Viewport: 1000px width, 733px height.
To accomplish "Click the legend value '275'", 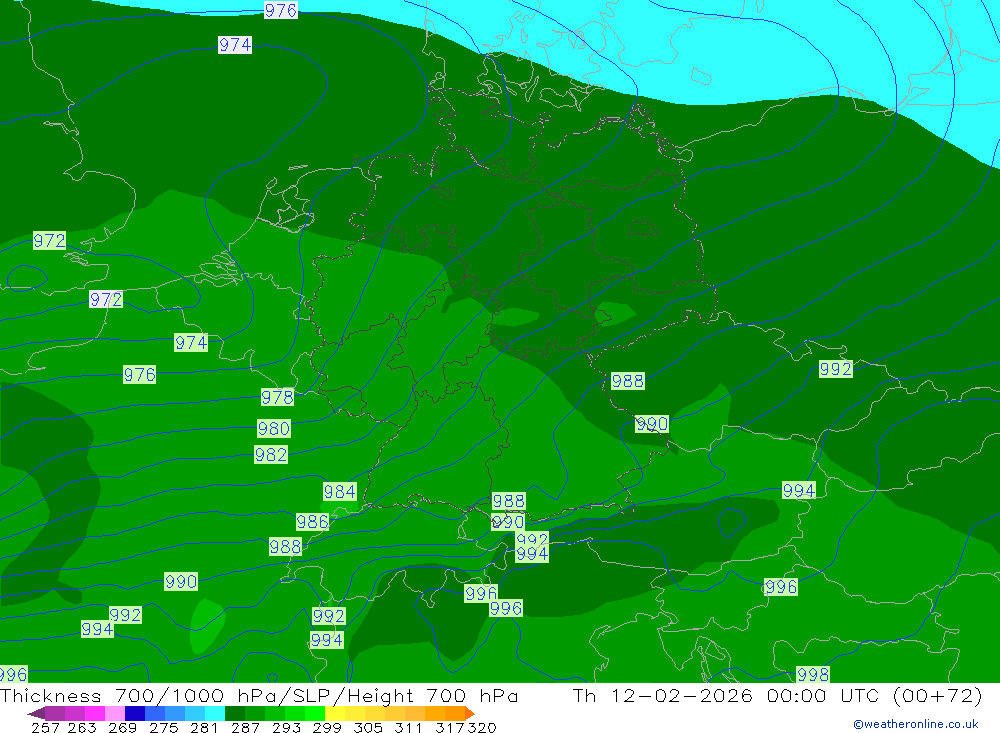I will pos(163,728).
